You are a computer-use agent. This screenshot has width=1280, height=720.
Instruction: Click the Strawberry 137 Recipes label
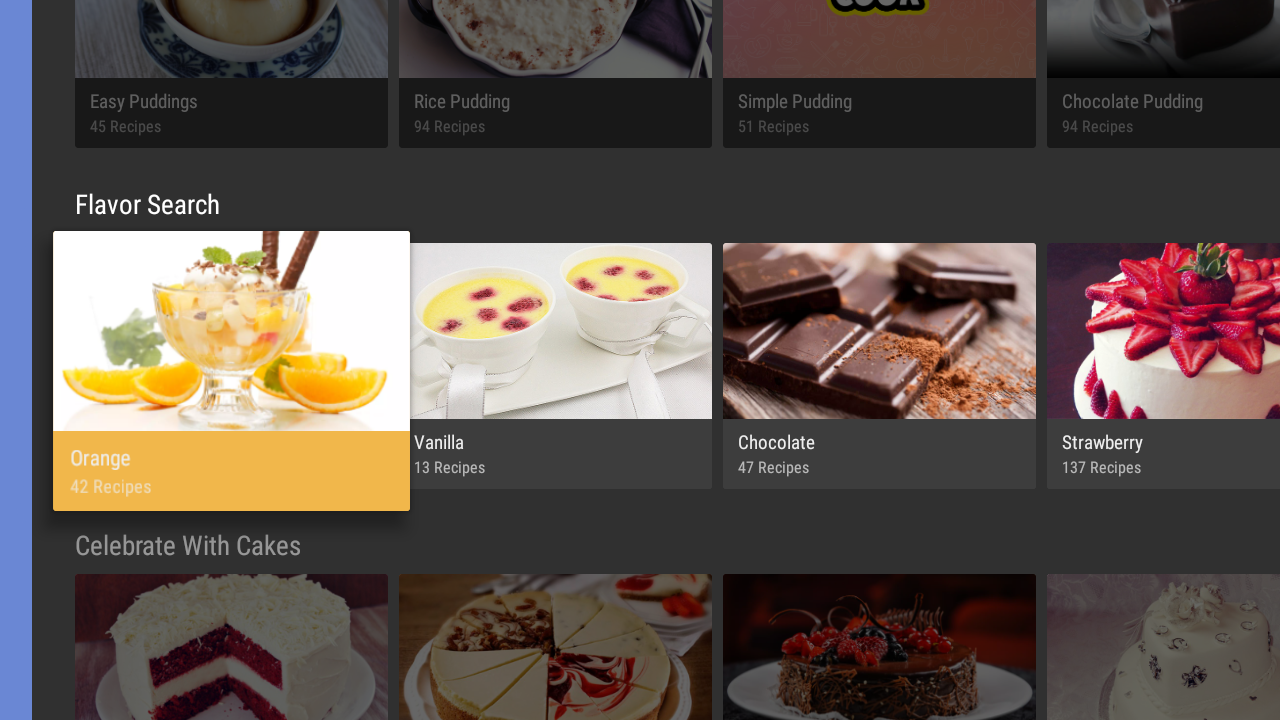pos(1102,455)
